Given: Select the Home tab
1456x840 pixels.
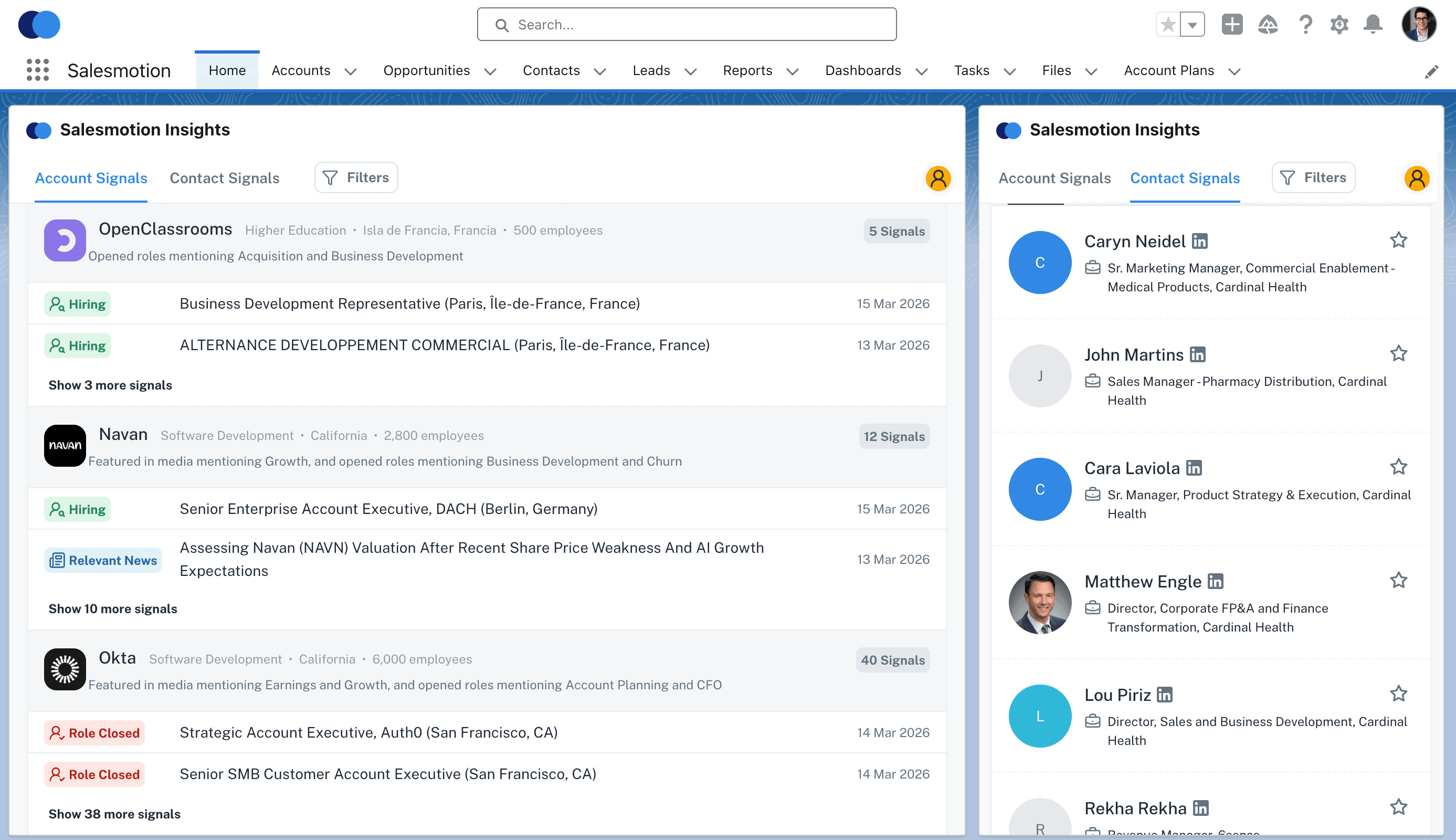Looking at the screenshot, I should pyautogui.click(x=227, y=70).
